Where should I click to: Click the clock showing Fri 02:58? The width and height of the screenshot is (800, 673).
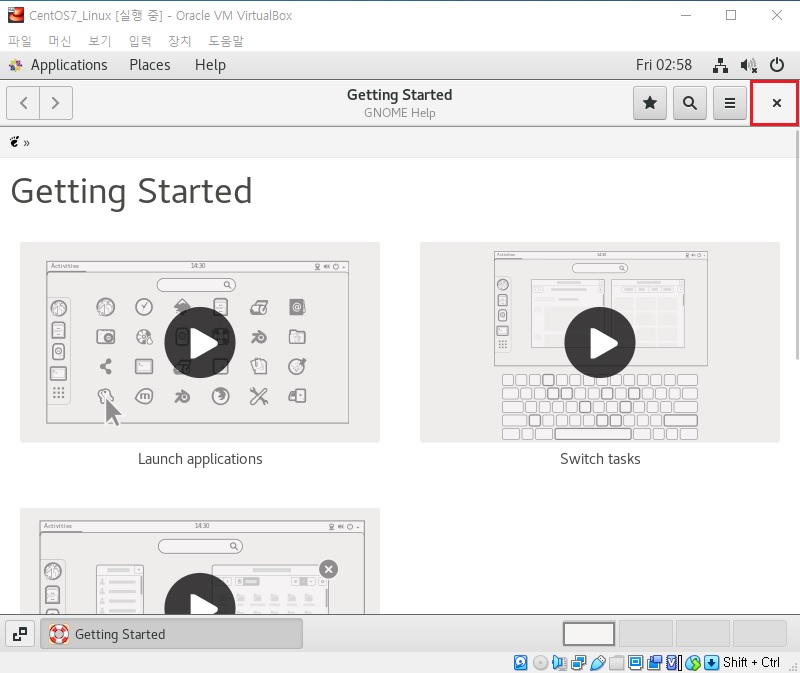[x=663, y=65]
